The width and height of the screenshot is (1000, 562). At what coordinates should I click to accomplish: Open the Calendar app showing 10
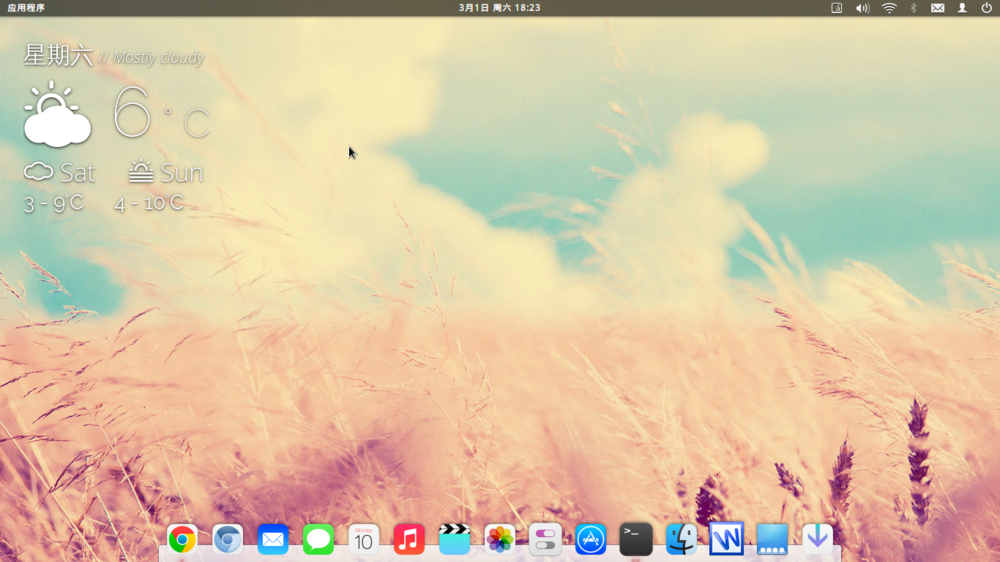coord(364,540)
